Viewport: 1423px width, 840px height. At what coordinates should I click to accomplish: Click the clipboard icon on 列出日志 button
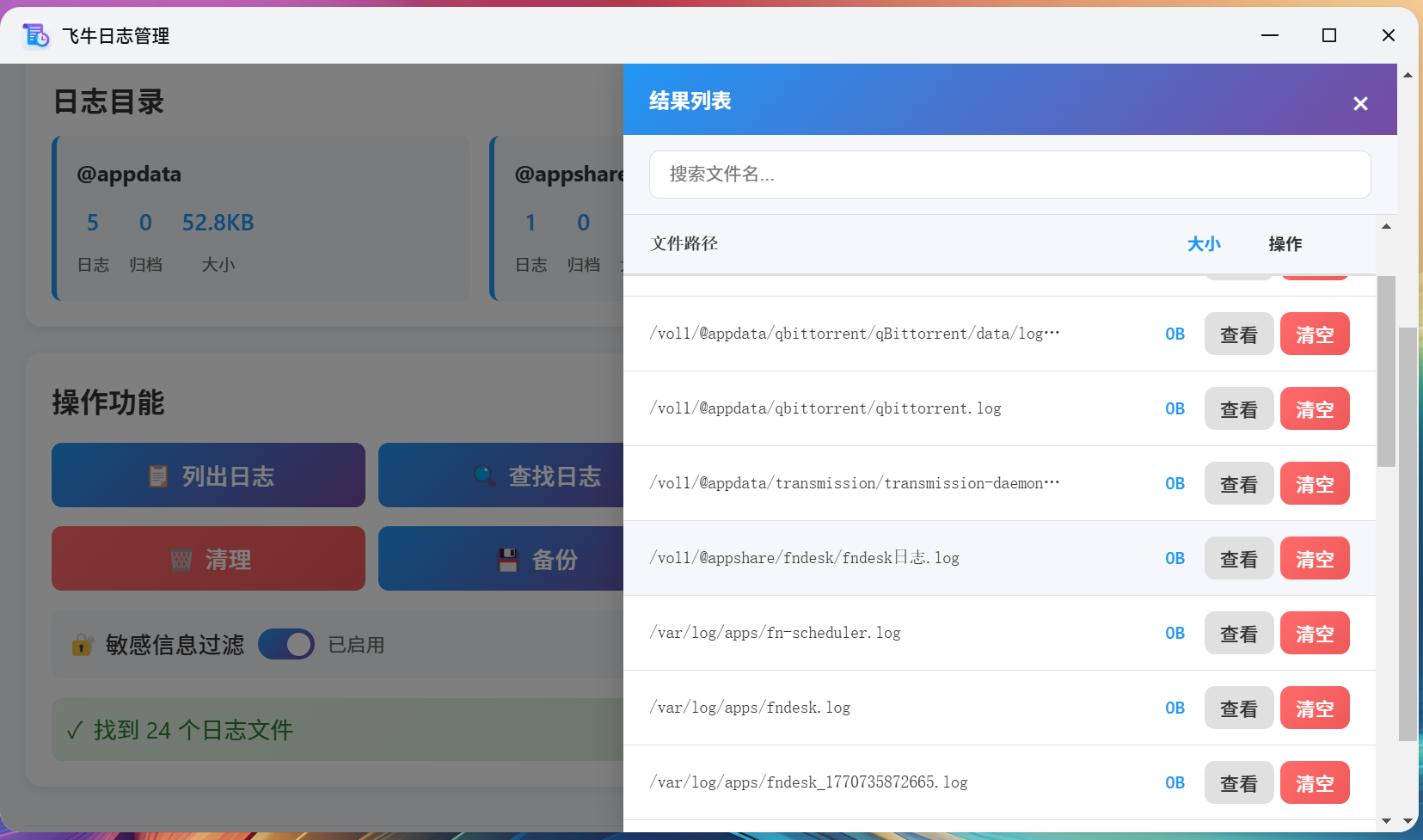coord(158,475)
